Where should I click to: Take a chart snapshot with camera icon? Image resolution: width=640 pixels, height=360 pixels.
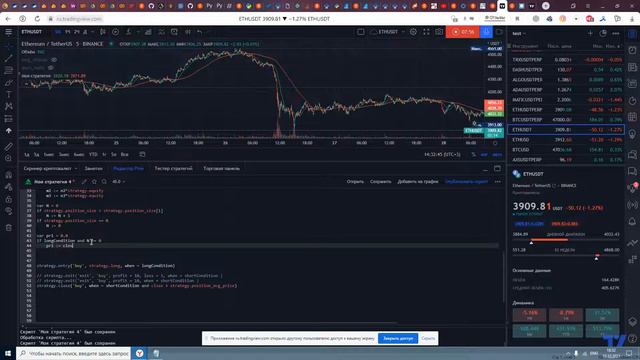(x=439, y=32)
